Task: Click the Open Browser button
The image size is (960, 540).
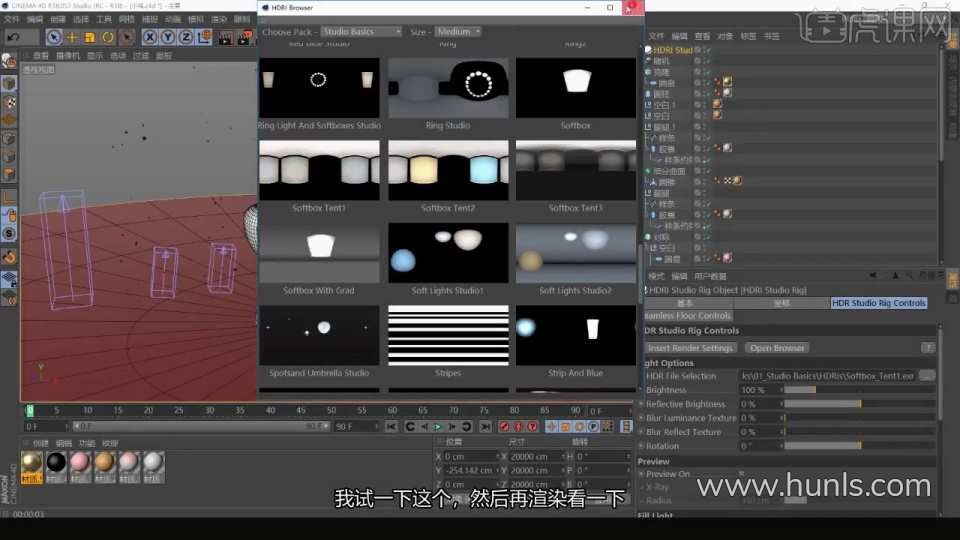Action: 777,348
